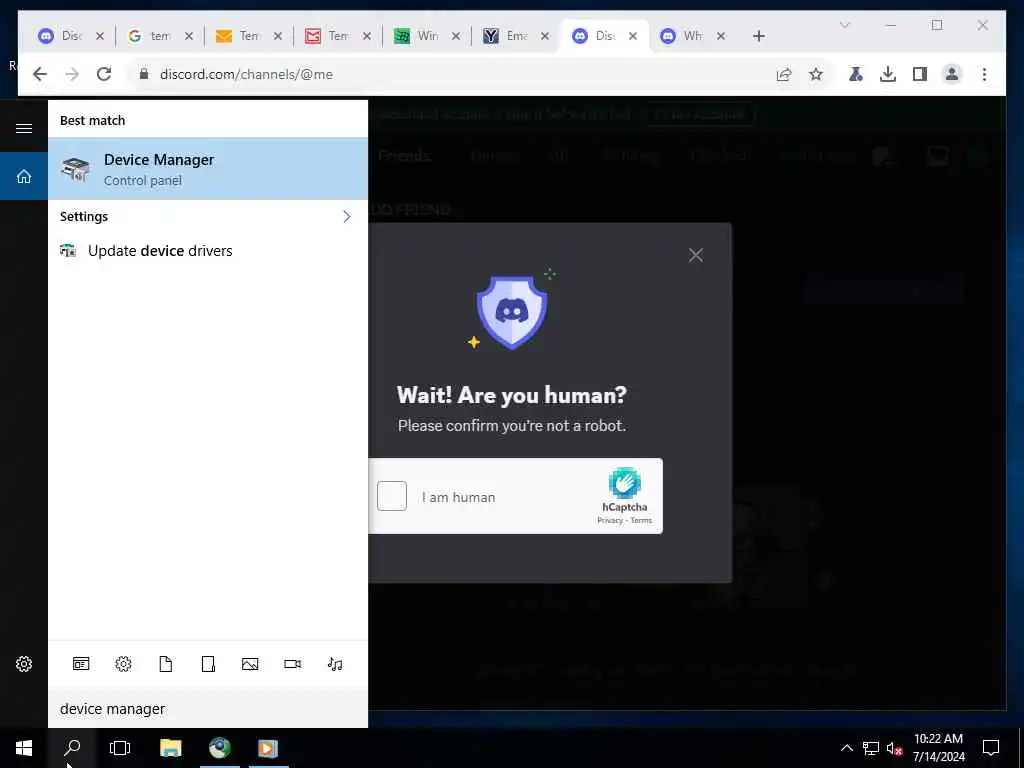Open hCaptcha Privacy link

pyautogui.click(x=610, y=520)
